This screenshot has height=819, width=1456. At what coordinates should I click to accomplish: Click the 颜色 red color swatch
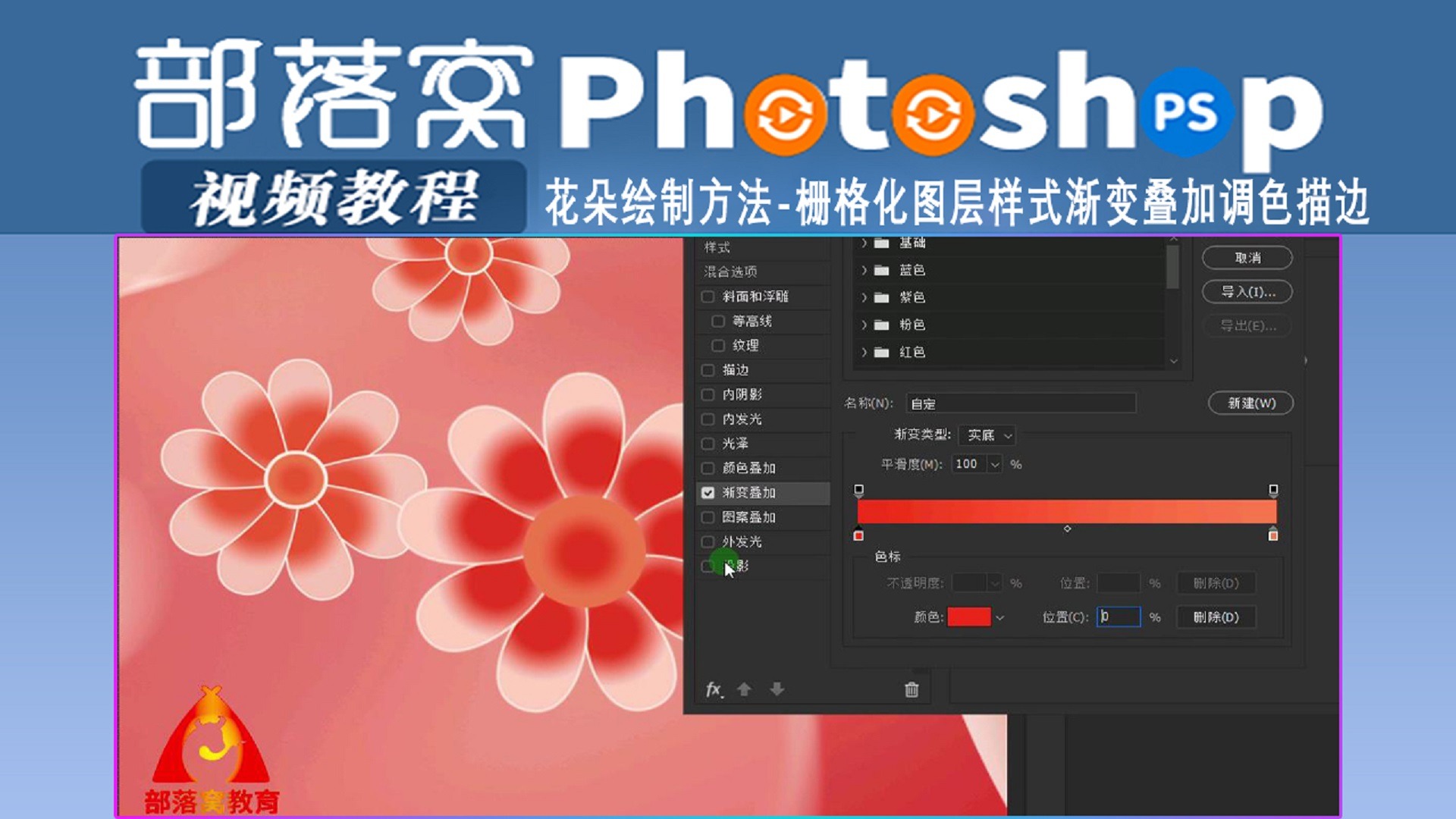pyautogui.click(x=968, y=617)
